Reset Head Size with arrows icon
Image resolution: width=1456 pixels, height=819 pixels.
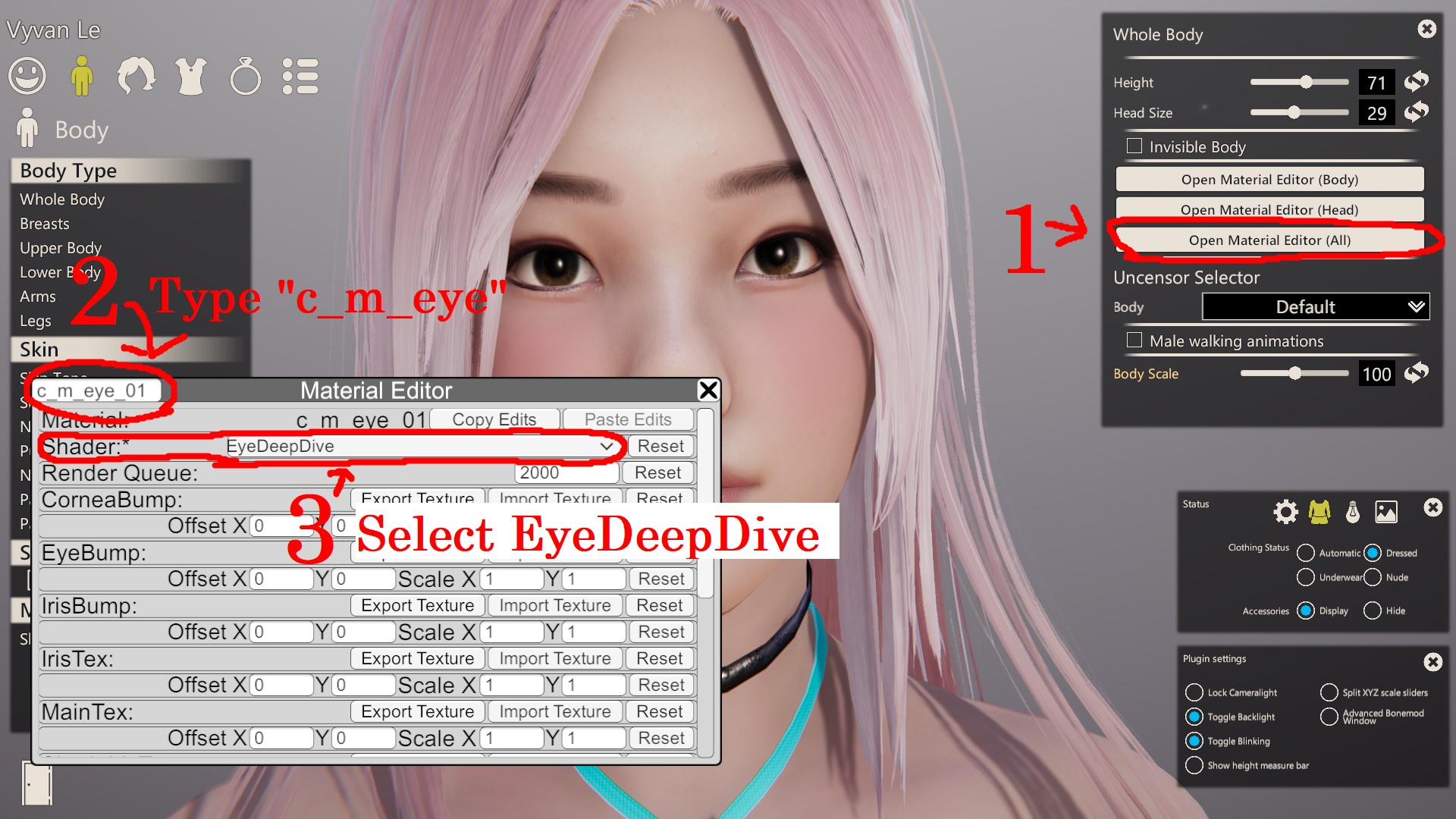click(x=1416, y=112)
